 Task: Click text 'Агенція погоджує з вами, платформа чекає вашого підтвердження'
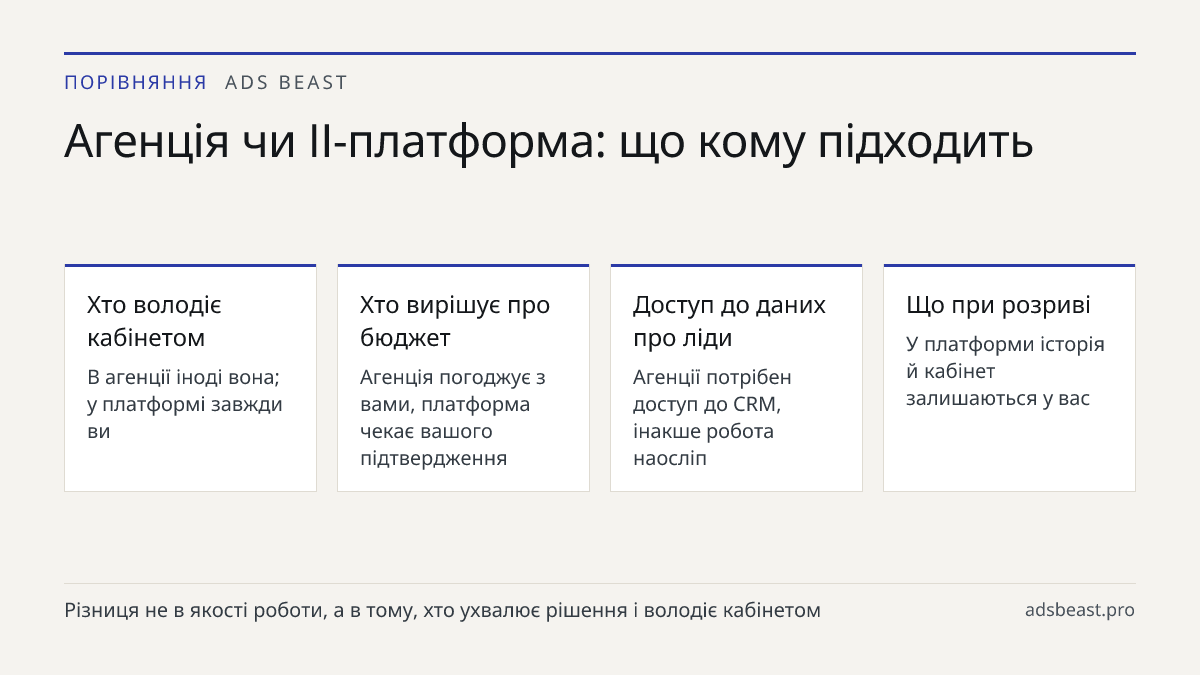coord(453,418)
